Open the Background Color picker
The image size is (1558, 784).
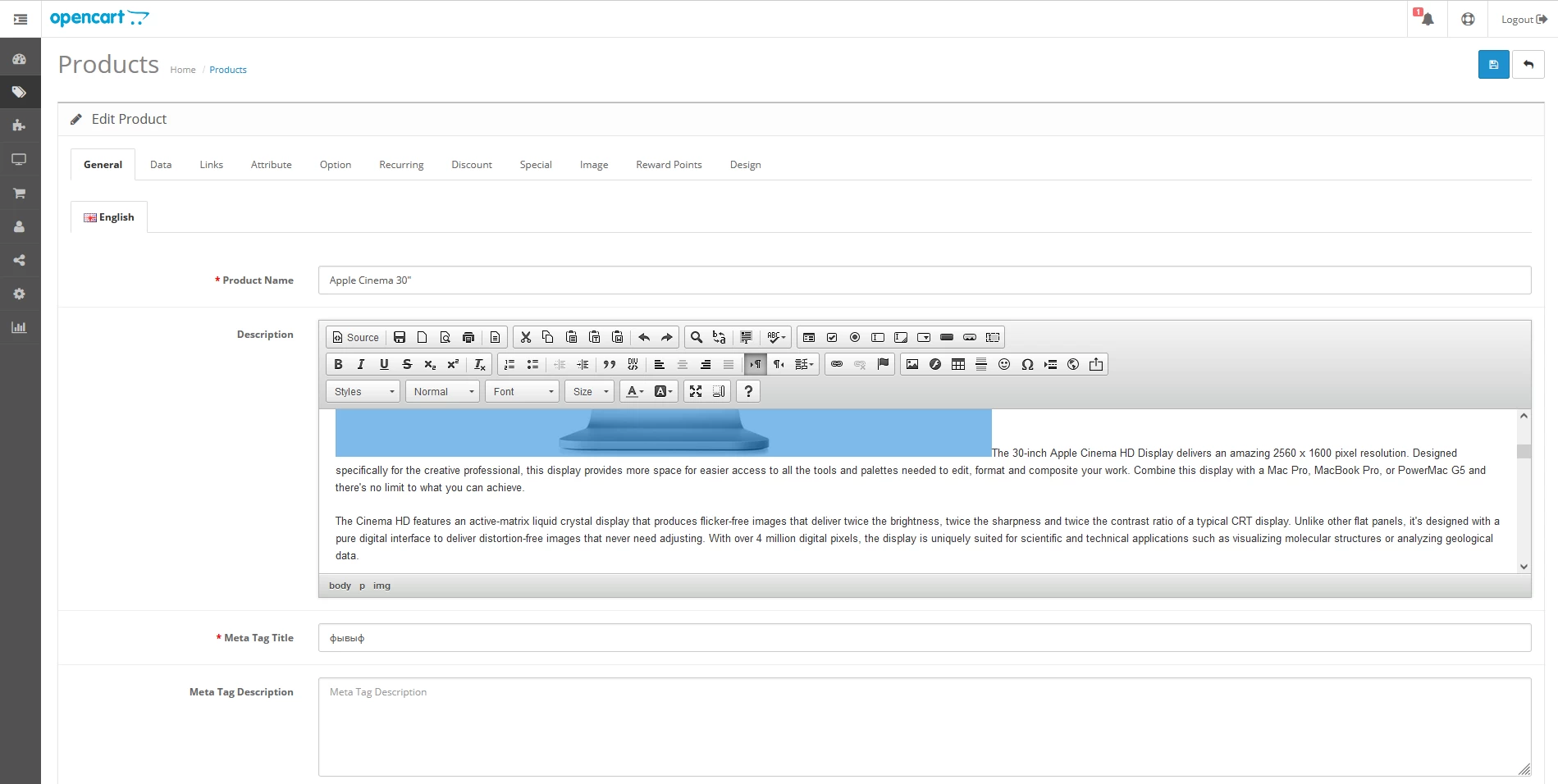tap(663, 391)
